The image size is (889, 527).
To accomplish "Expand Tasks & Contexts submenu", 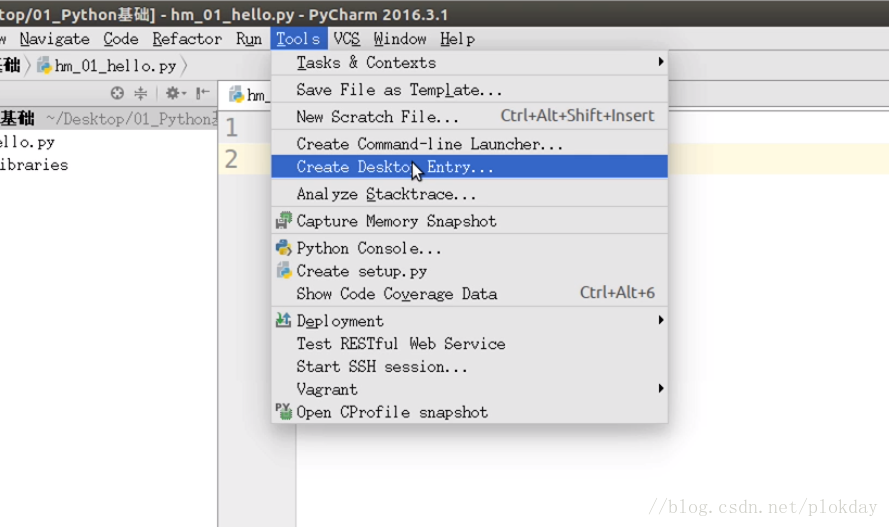I will pyautogui.click(x=469, y=62).
